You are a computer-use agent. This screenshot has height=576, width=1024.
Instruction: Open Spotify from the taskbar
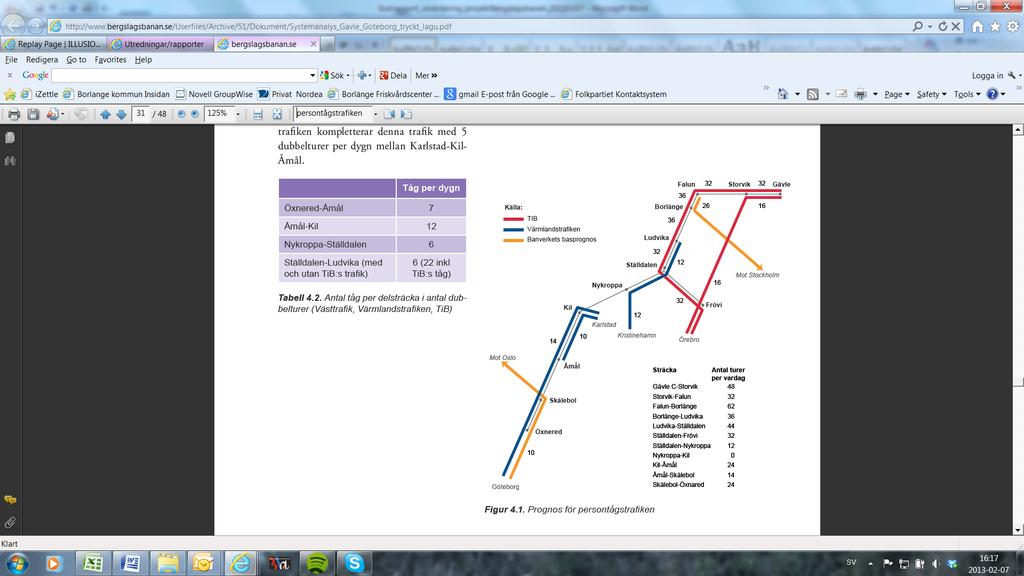click(x=317, y=563)
